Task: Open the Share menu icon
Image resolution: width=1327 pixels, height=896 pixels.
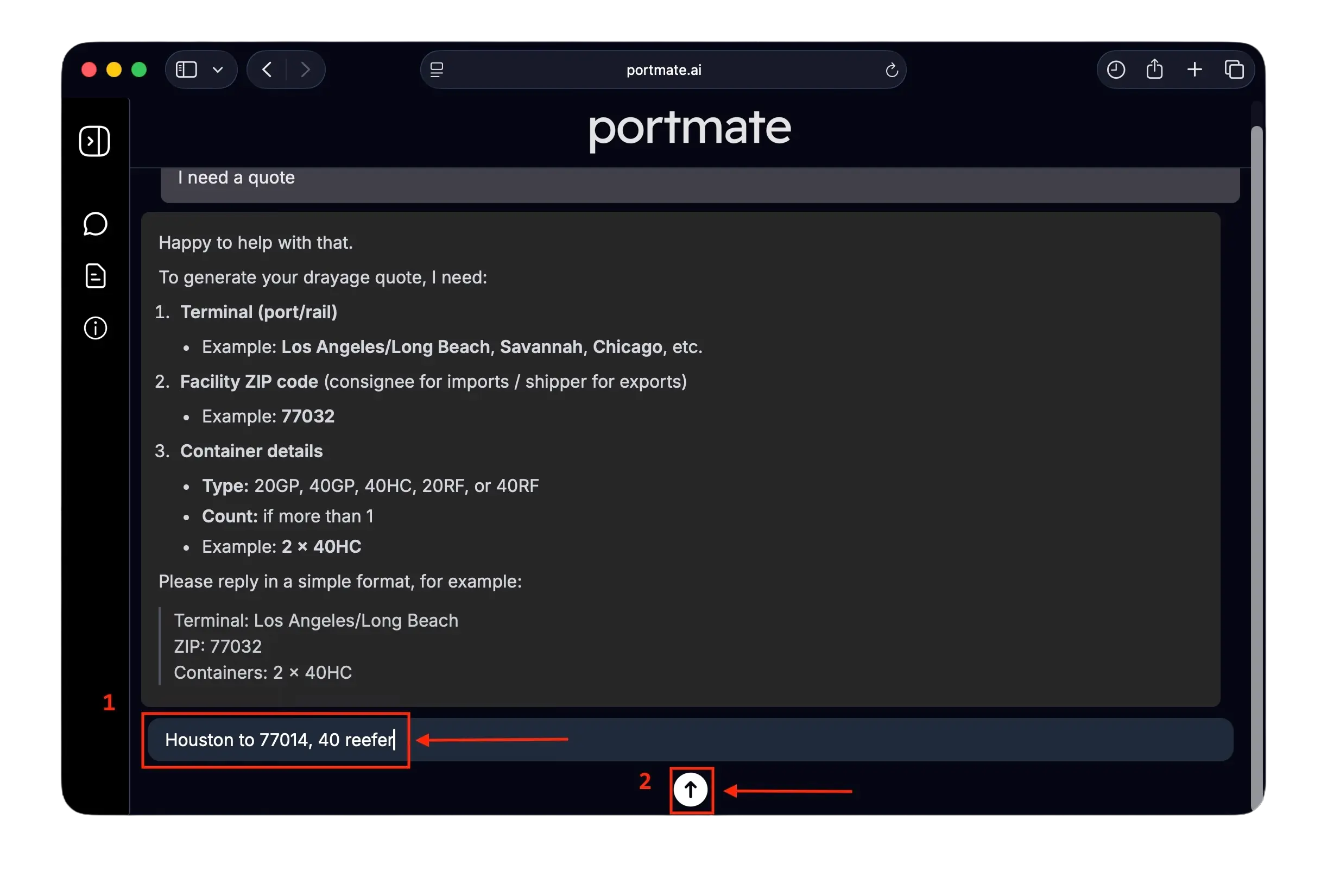Action: tap(1154, 68)
